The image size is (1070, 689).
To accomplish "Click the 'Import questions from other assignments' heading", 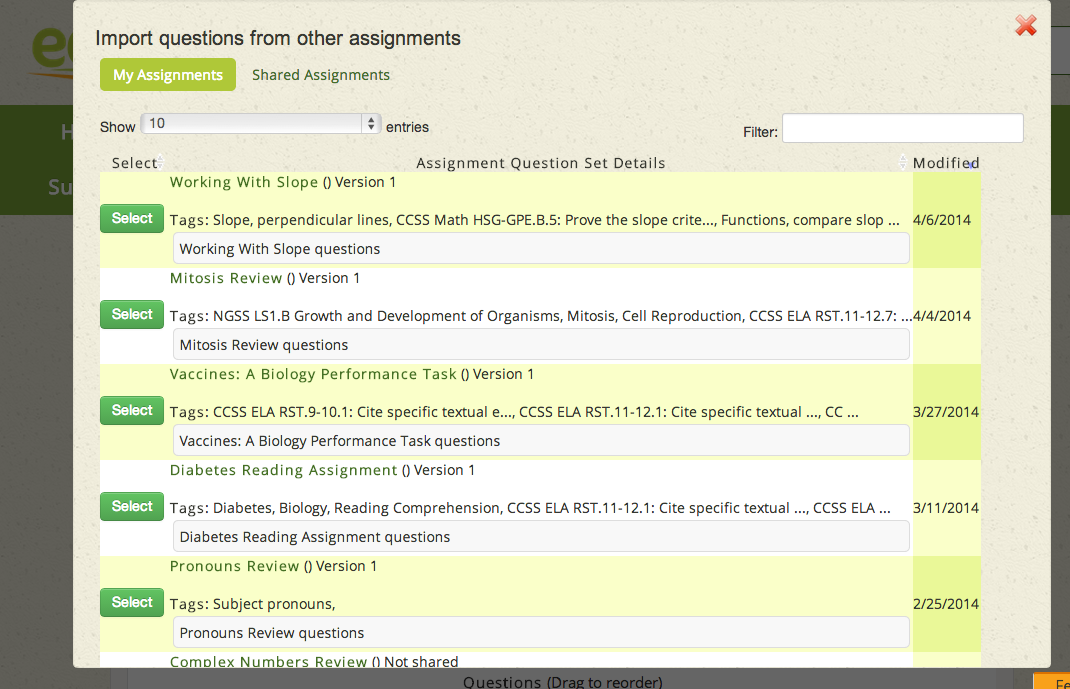I will (x=278, y=38).
